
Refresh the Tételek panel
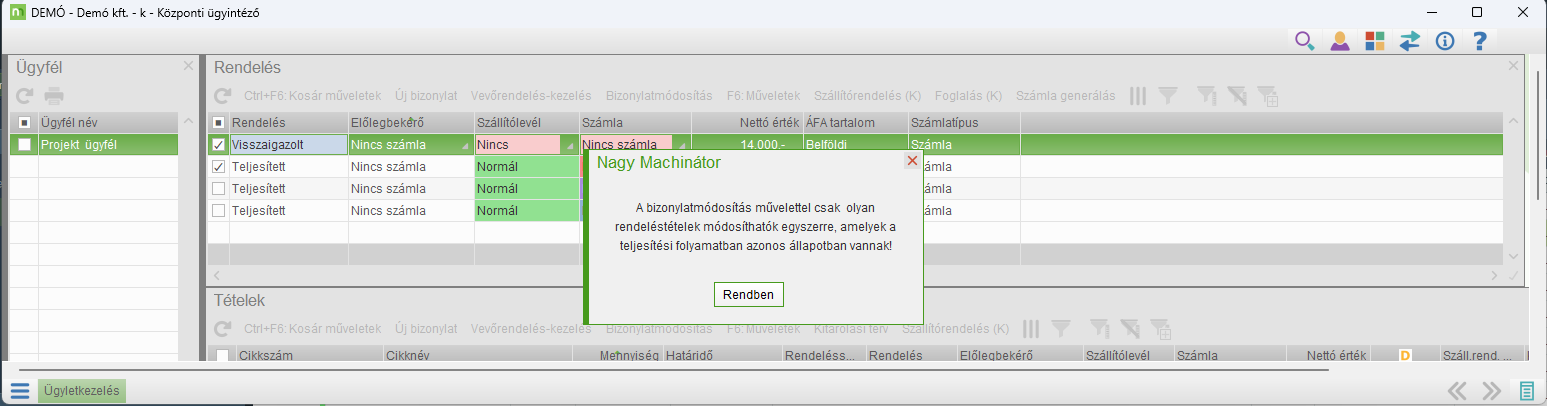click(x=223, y=328)
